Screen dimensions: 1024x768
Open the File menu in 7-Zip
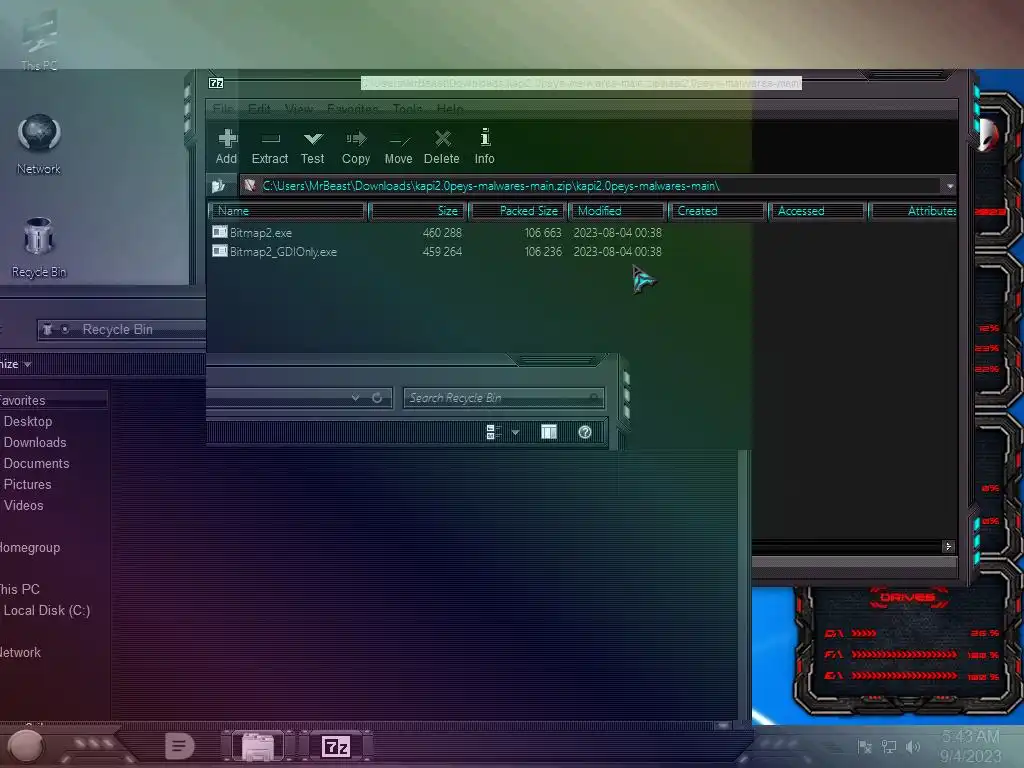222,108
